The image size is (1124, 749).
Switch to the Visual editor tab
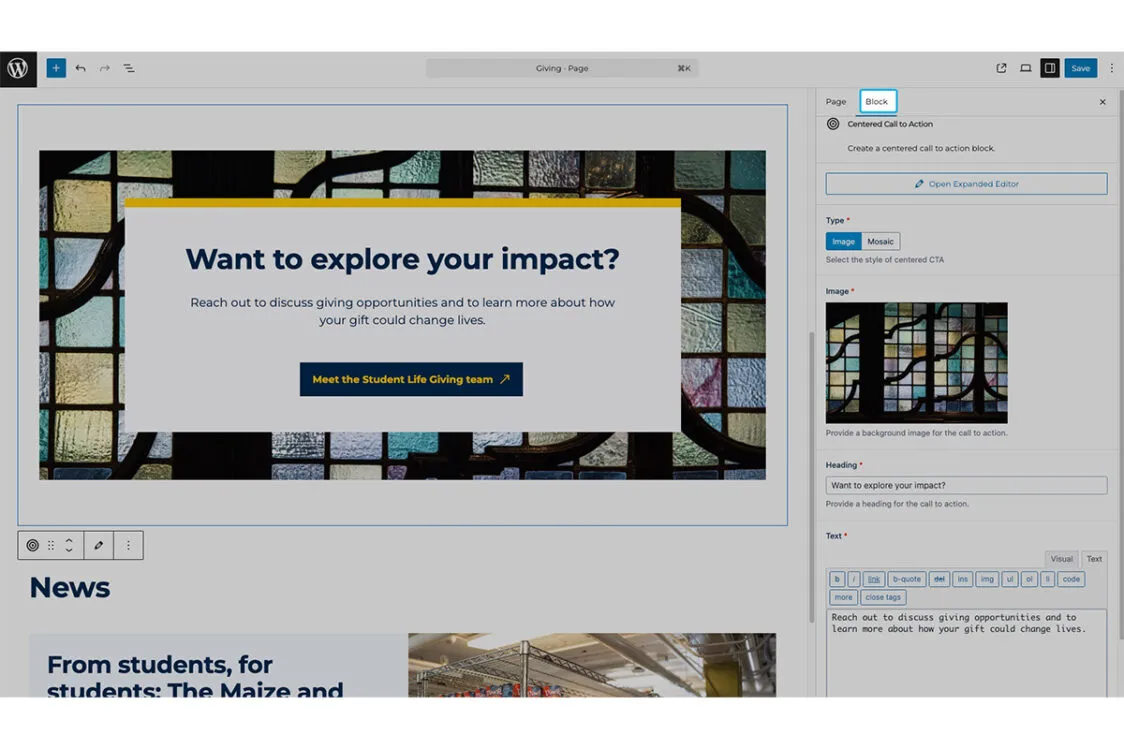point(1062,558)
